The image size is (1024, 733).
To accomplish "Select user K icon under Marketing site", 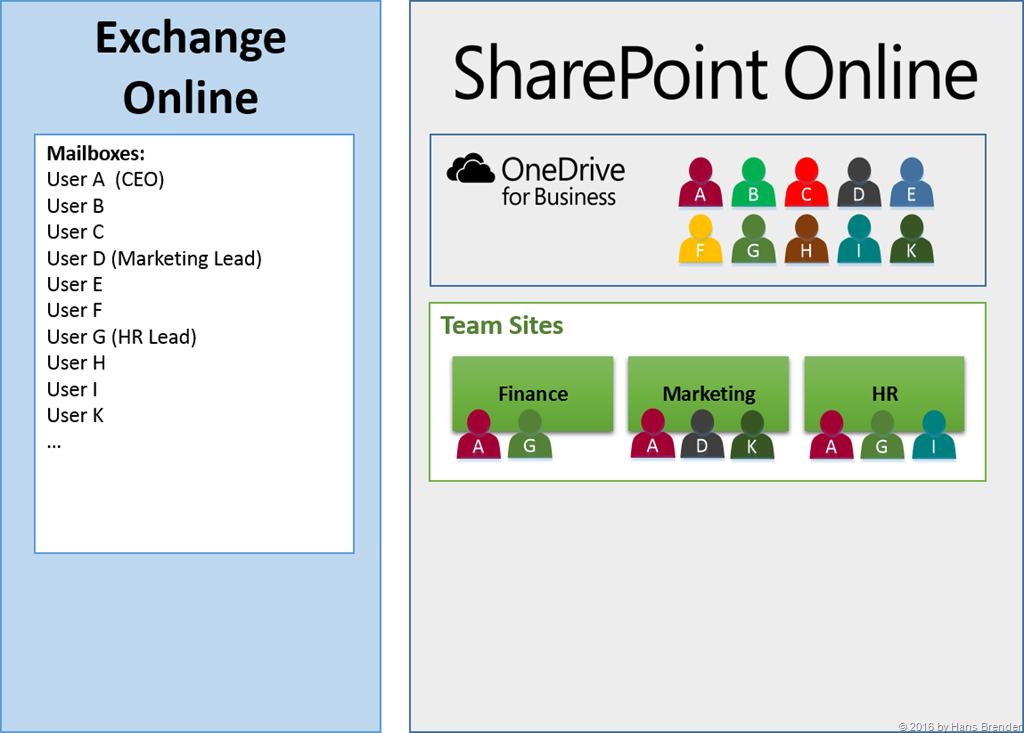I will [752, 436].
